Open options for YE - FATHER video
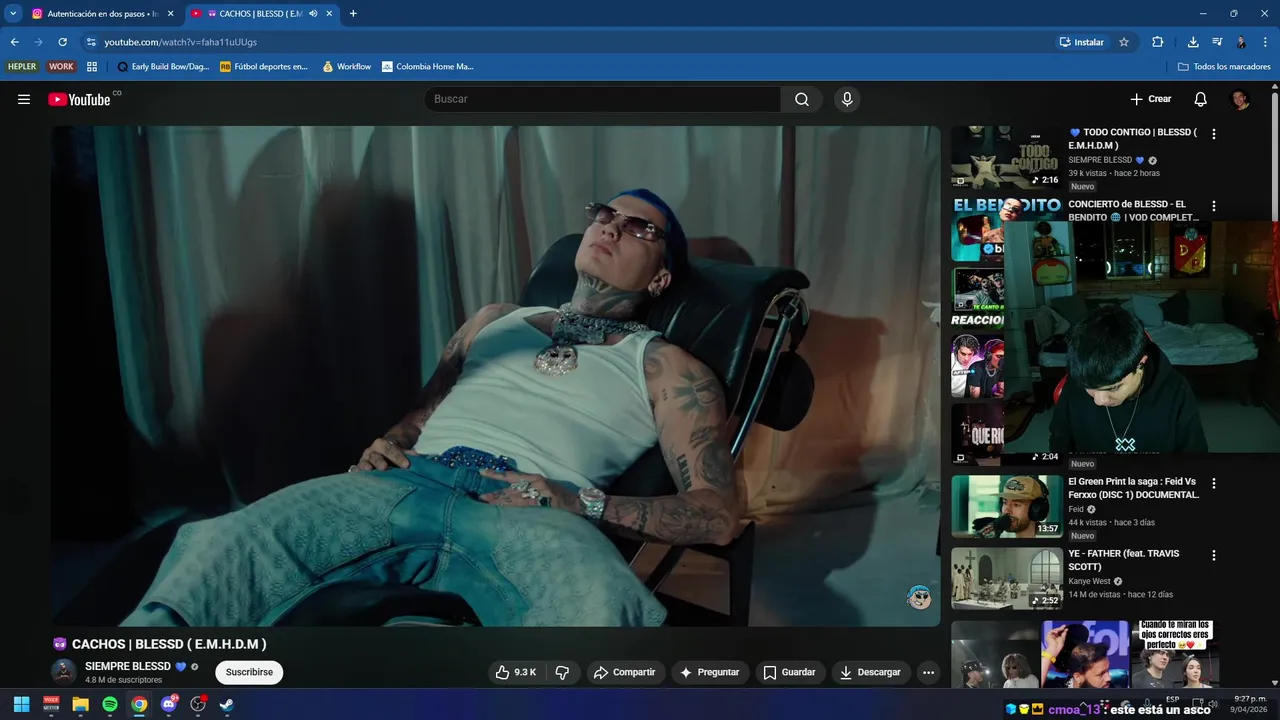1280x720 pixels. coord(1214,555)
